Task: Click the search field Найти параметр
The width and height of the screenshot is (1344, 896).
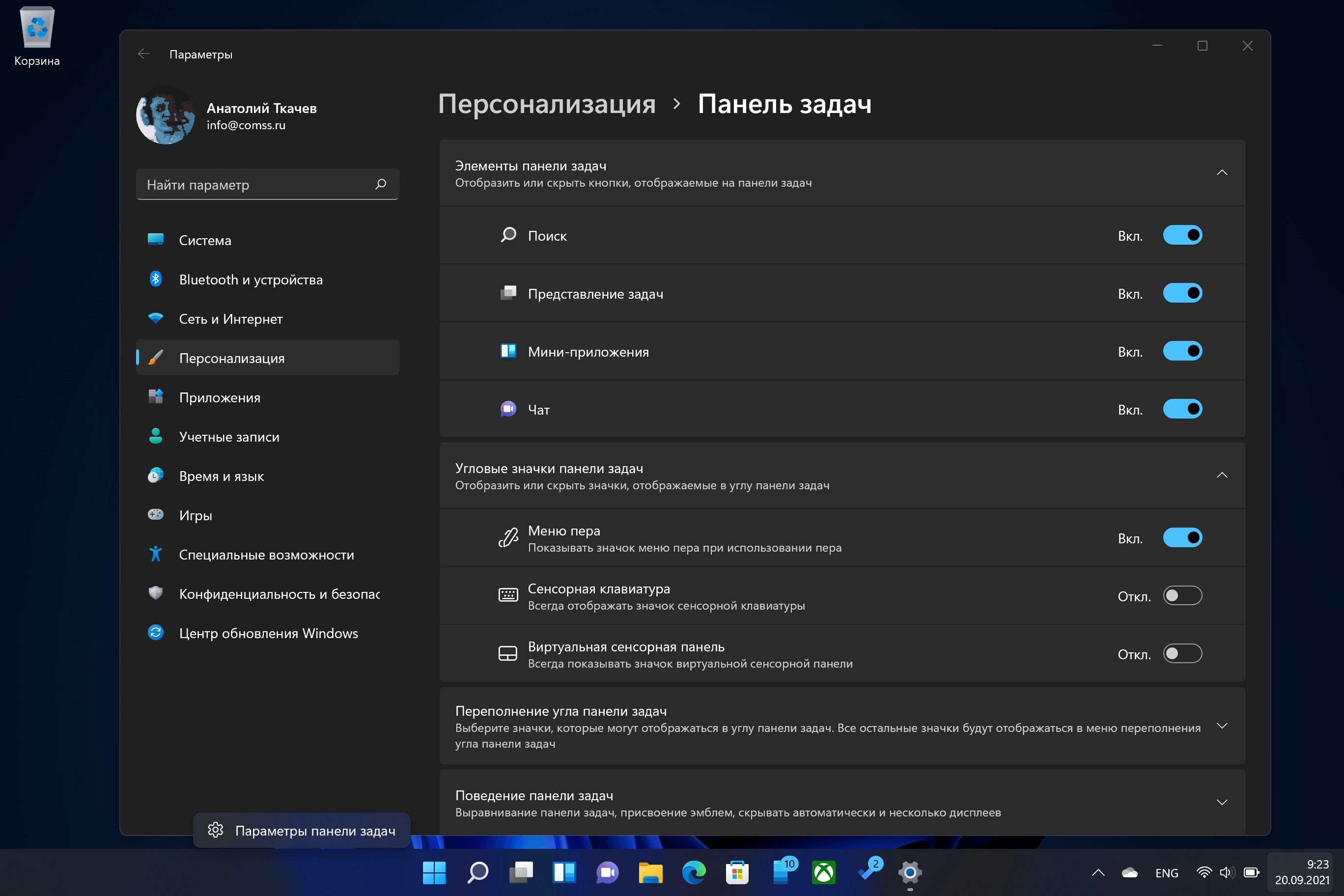Action: 265,184
